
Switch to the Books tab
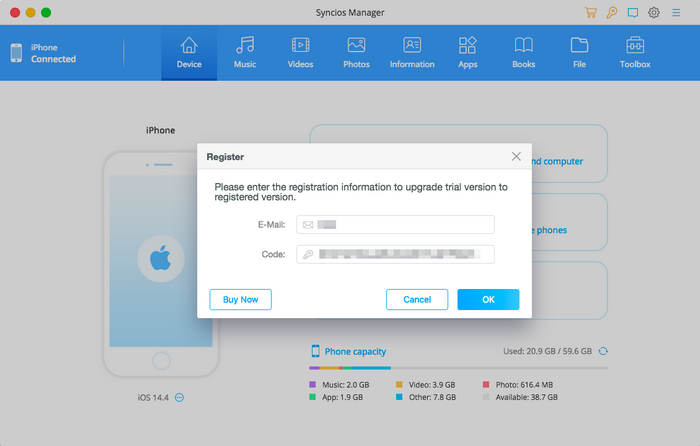pos(523,53)
